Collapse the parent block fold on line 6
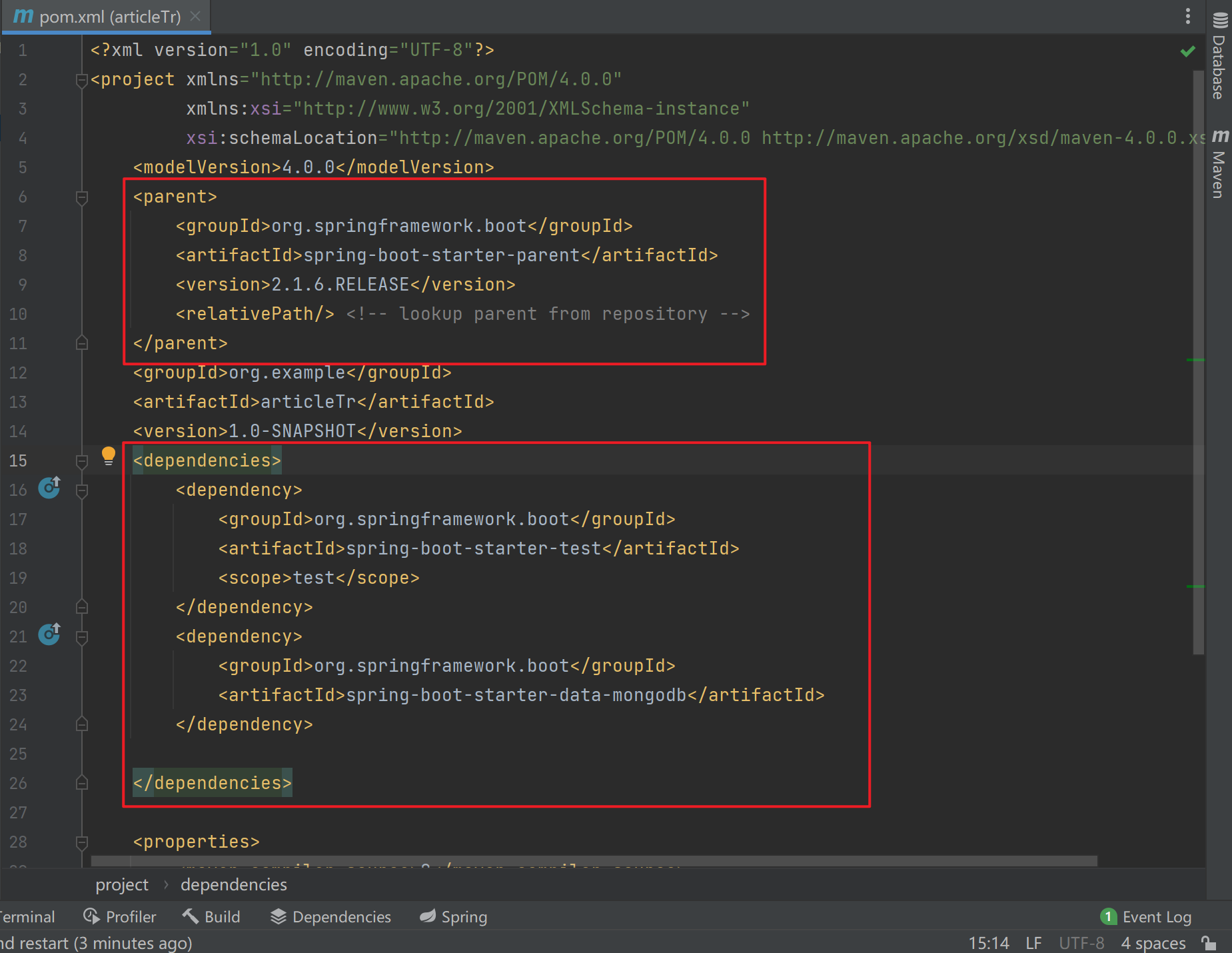Screen dimensions: 1232x953 click(82, 197)
